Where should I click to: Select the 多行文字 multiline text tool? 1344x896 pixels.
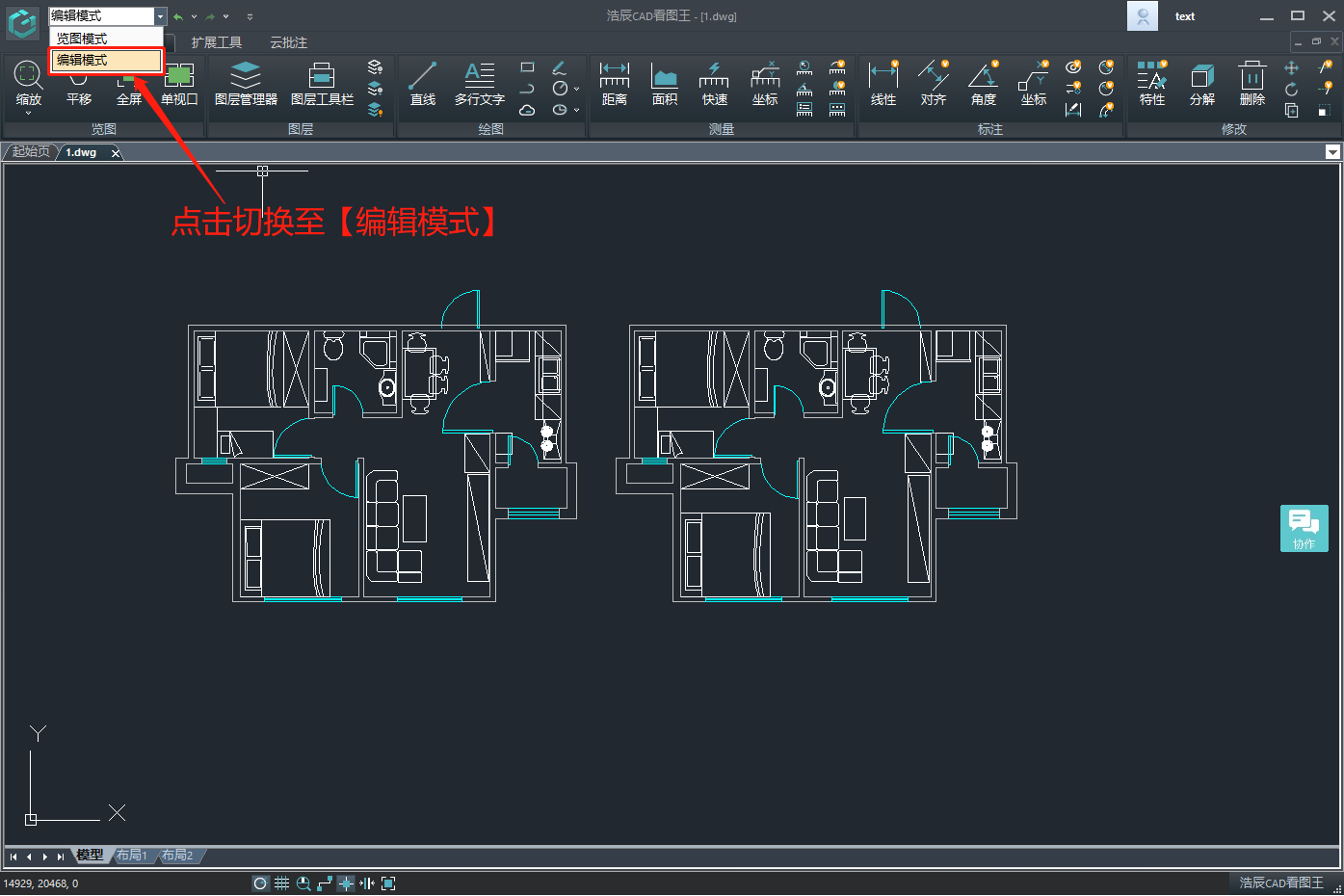(479, 84)
